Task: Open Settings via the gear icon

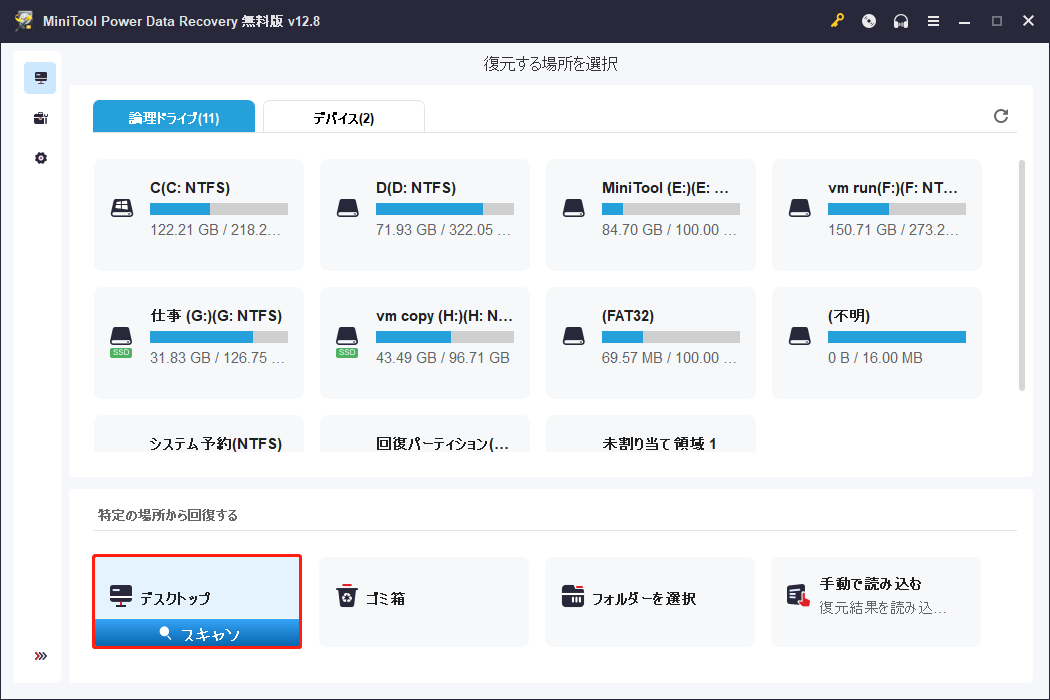Action: point(39,157)
